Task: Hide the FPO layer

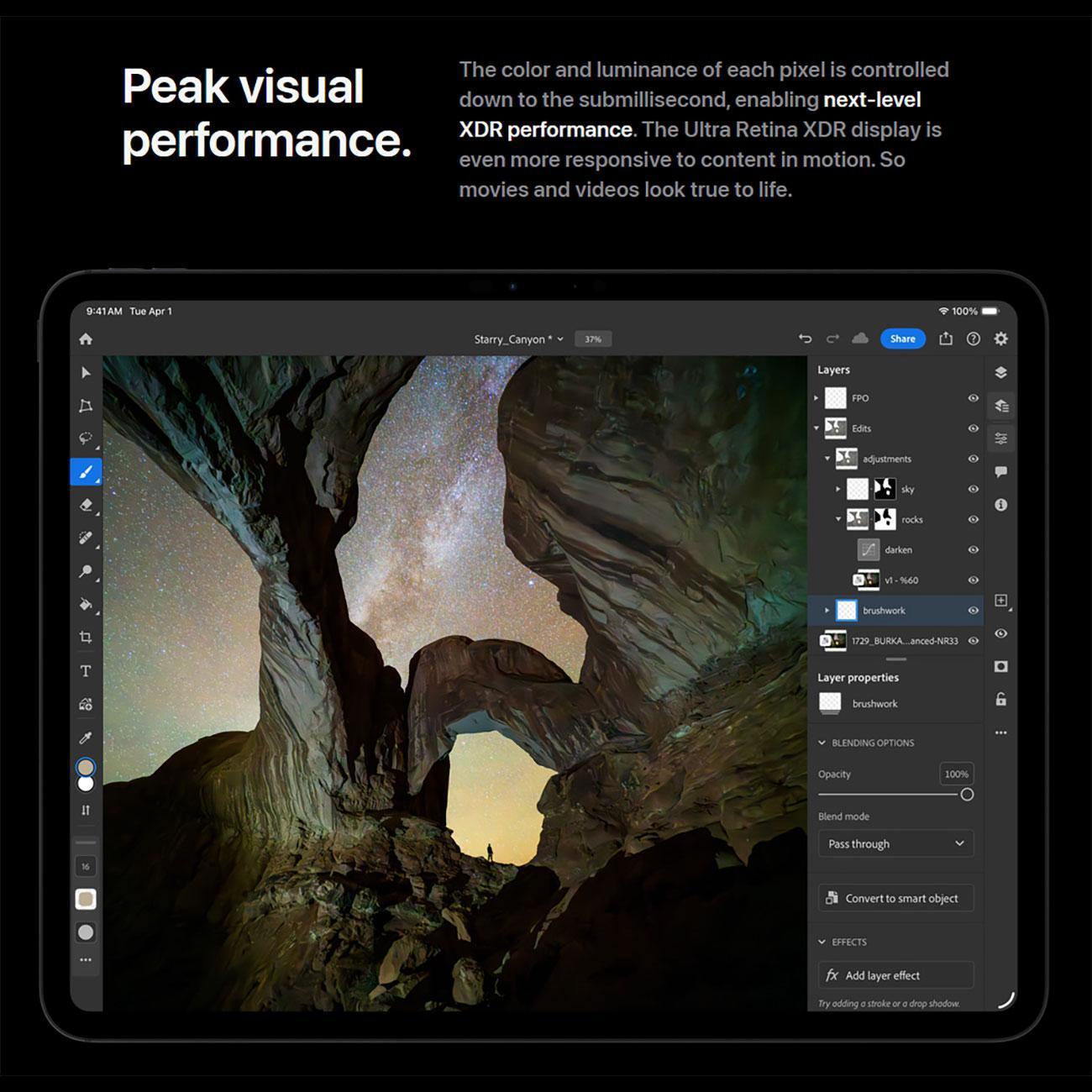Action: [x=973, y=398]
